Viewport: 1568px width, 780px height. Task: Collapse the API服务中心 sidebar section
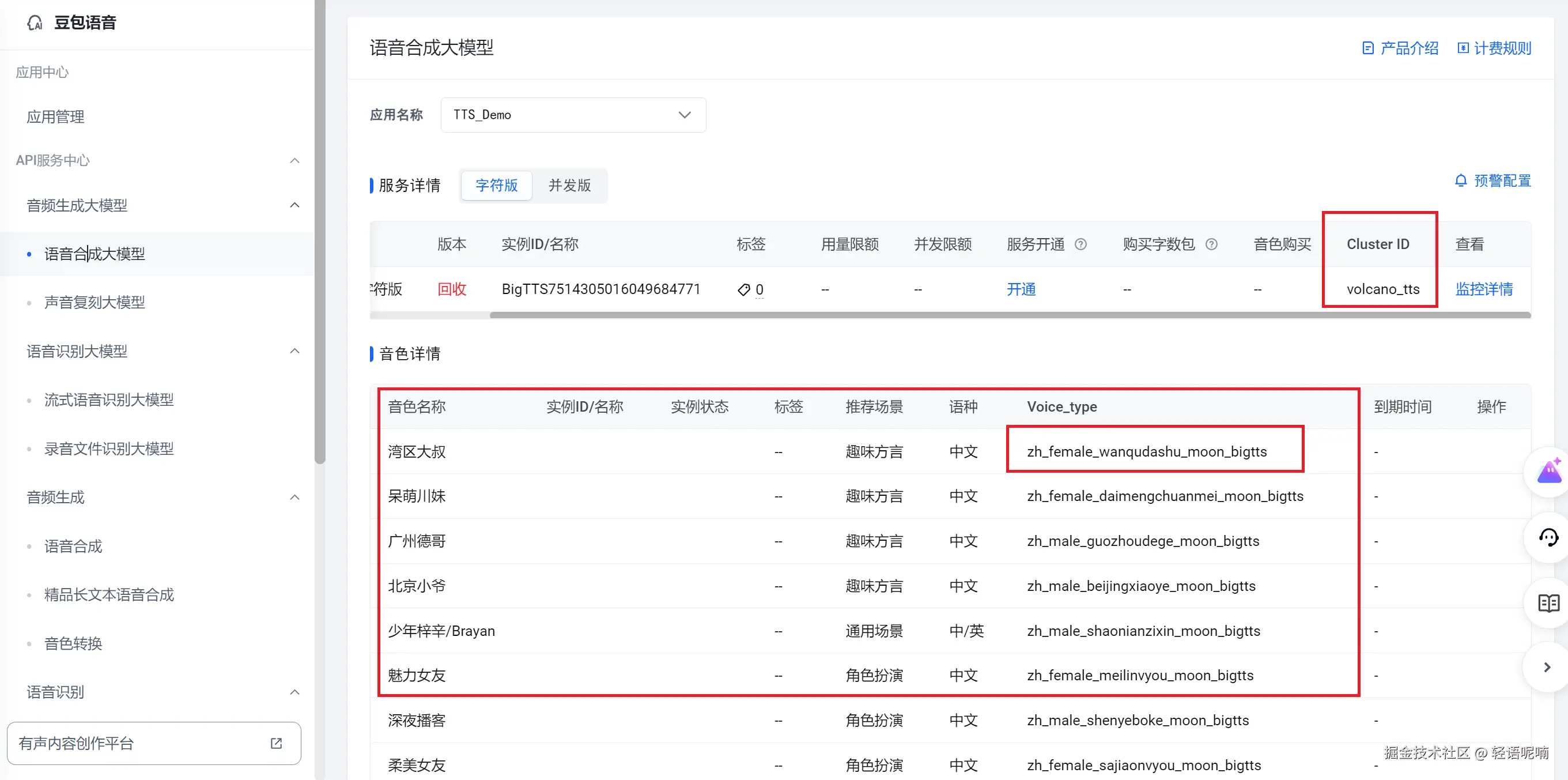pyautogui.click(x=294, y=160)
